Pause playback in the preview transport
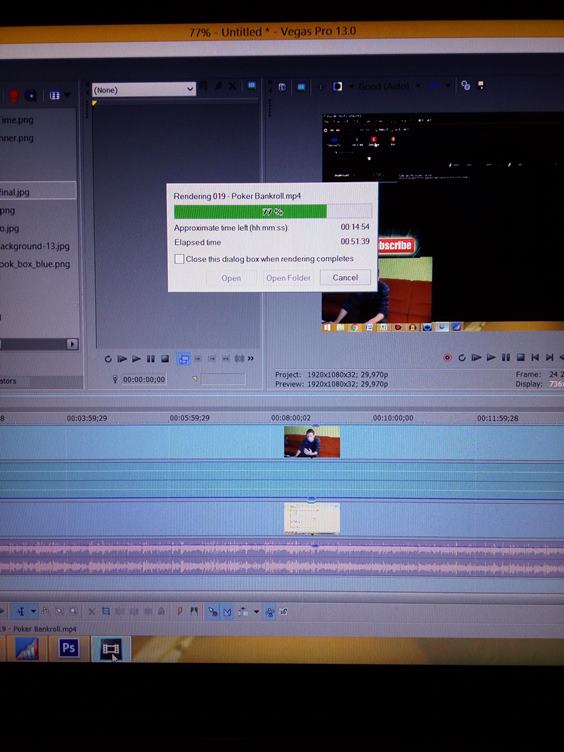This screenshot has width=564, height=752. (x=505, y=357)
